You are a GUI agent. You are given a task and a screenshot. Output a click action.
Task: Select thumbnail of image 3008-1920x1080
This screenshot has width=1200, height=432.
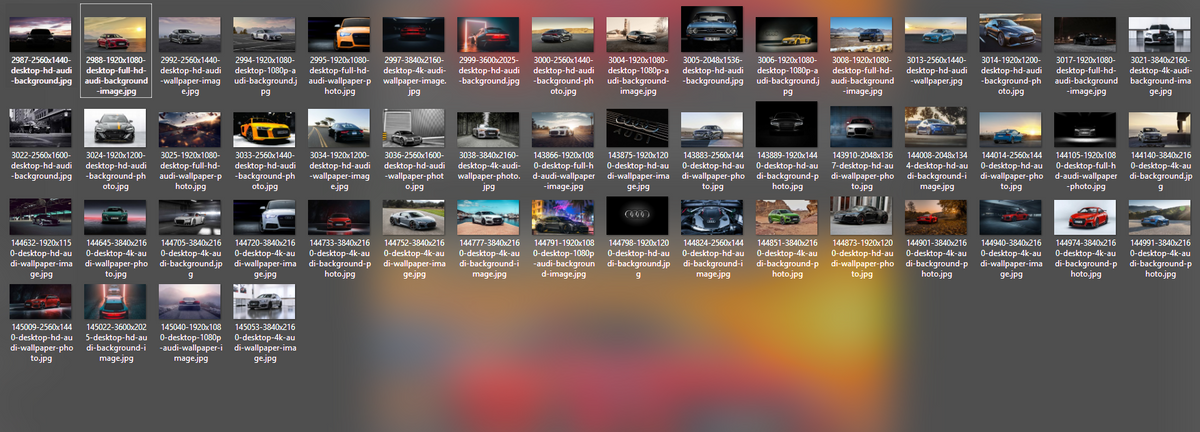click(x=862, y=35)
